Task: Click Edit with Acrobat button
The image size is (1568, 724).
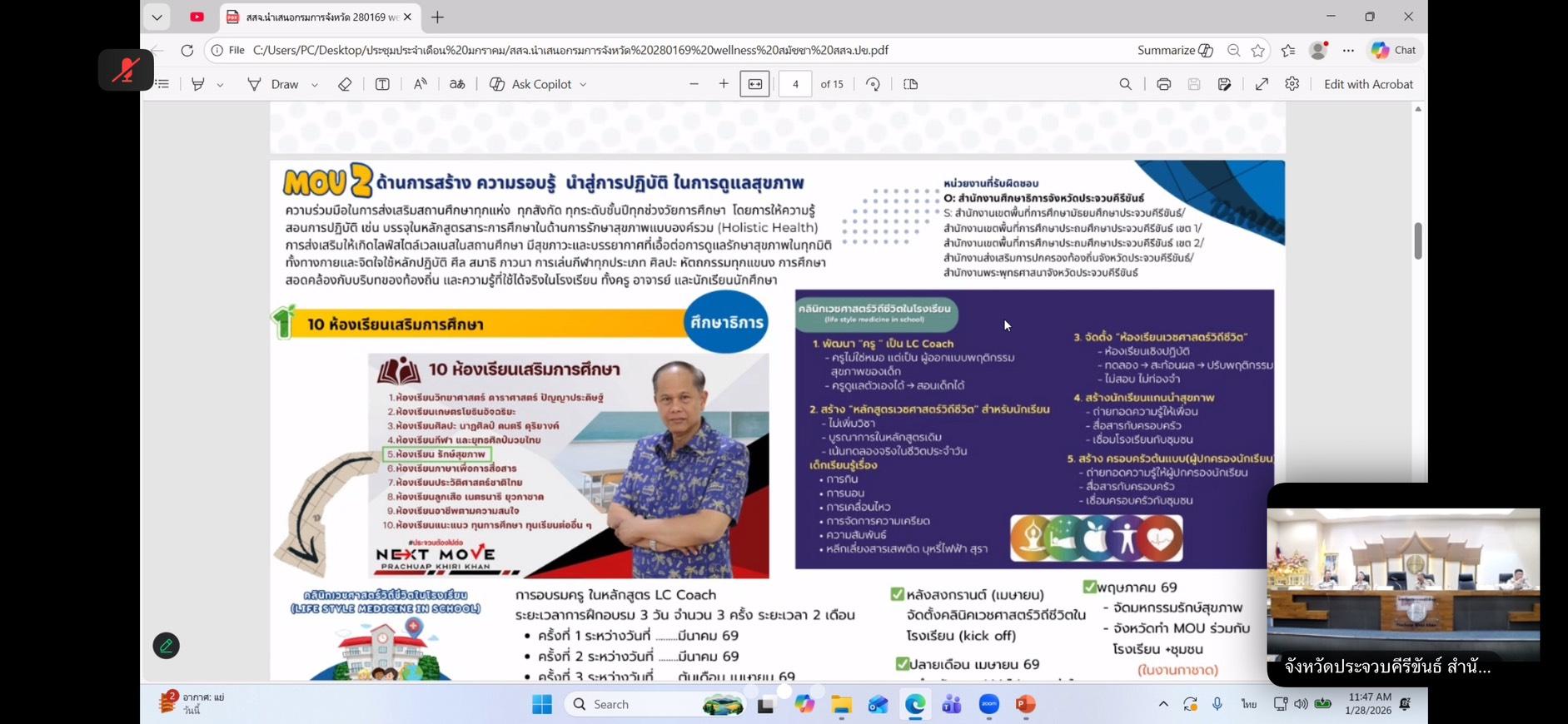Action: tap(1368, 84)
